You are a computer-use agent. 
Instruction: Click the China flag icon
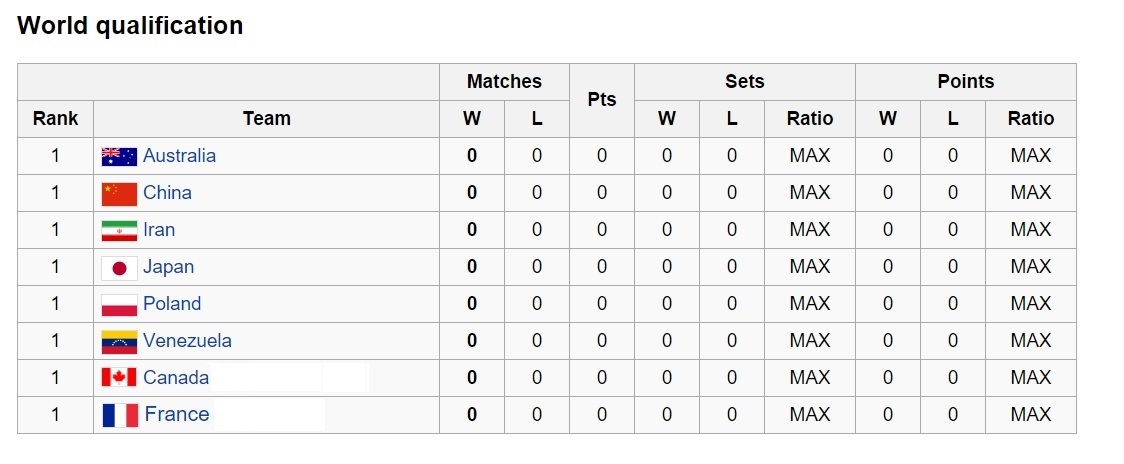119,193
